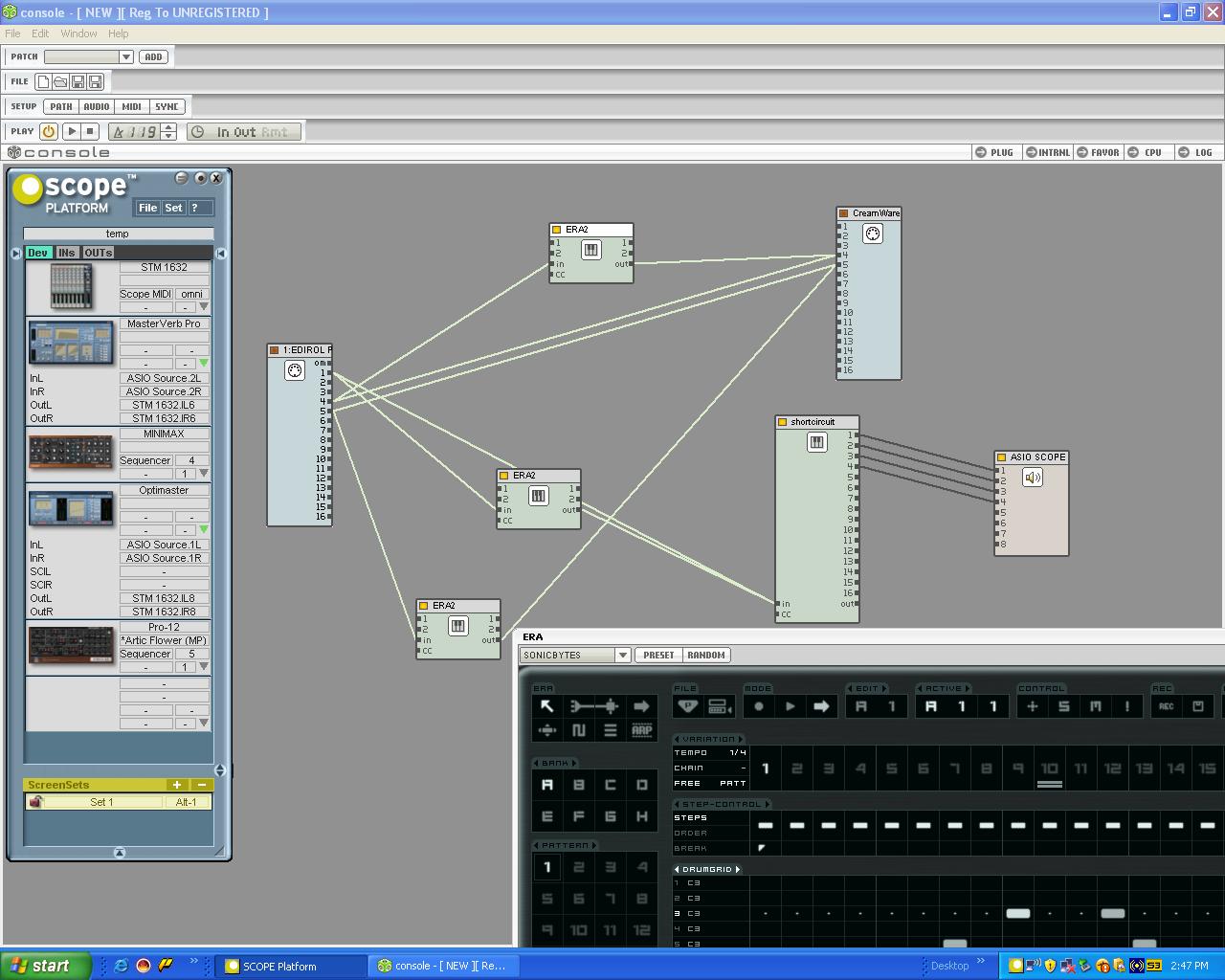Viewport: 1225px width, 980px height.
Task: Open the File menu in console menu bar
Action: 12,33
